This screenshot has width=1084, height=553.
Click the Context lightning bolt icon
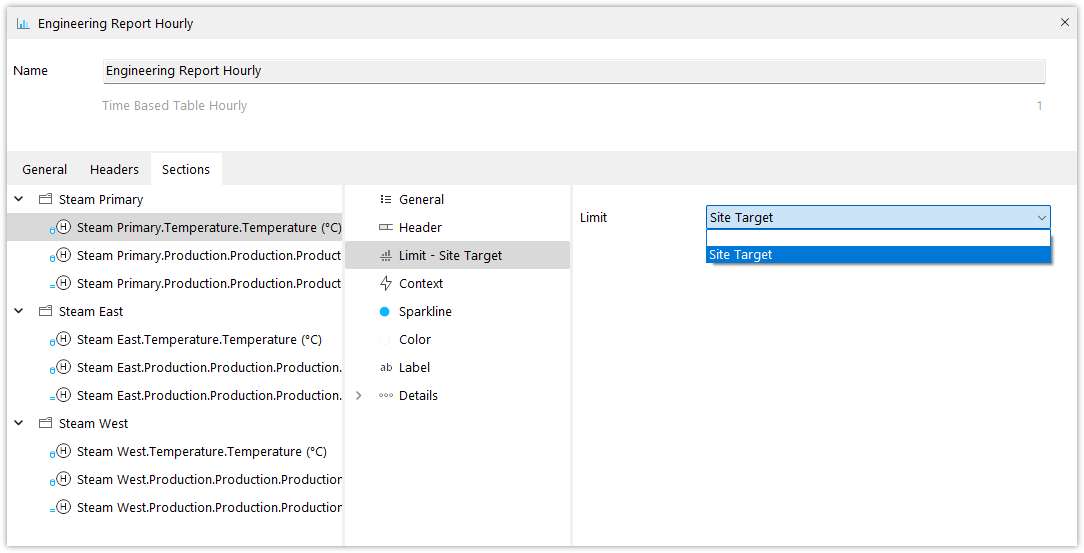(x=386, y=283)
